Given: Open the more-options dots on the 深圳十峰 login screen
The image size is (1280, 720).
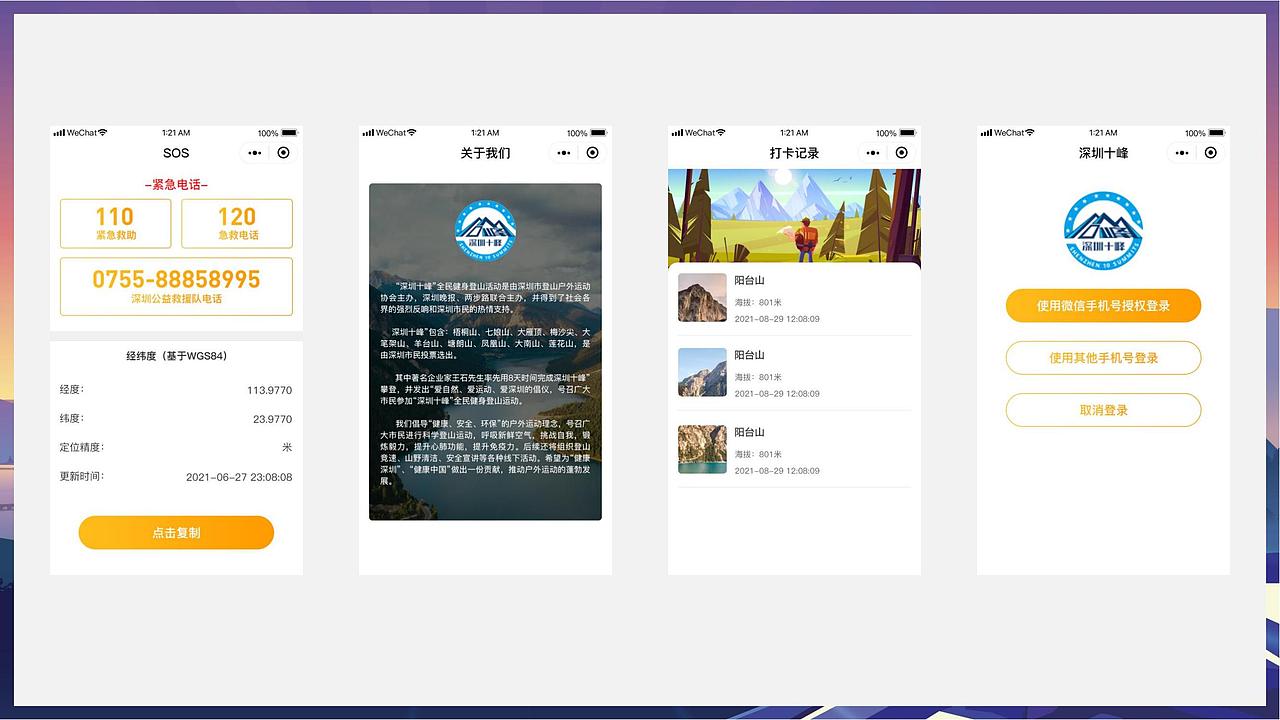Looking at the screenshot, I should pyautogui.click(x=1182, y=153).
